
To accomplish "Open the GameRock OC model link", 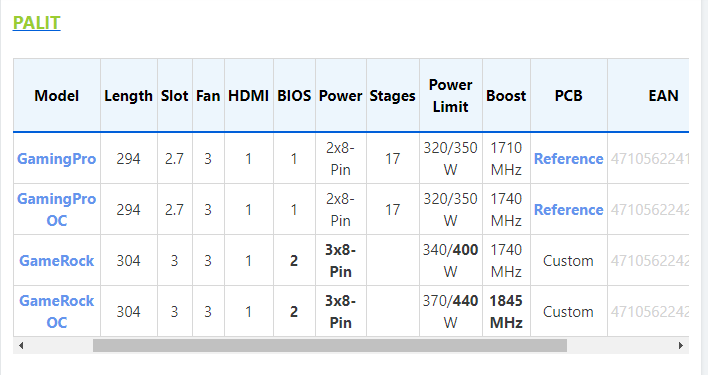I will click(56, 312).
